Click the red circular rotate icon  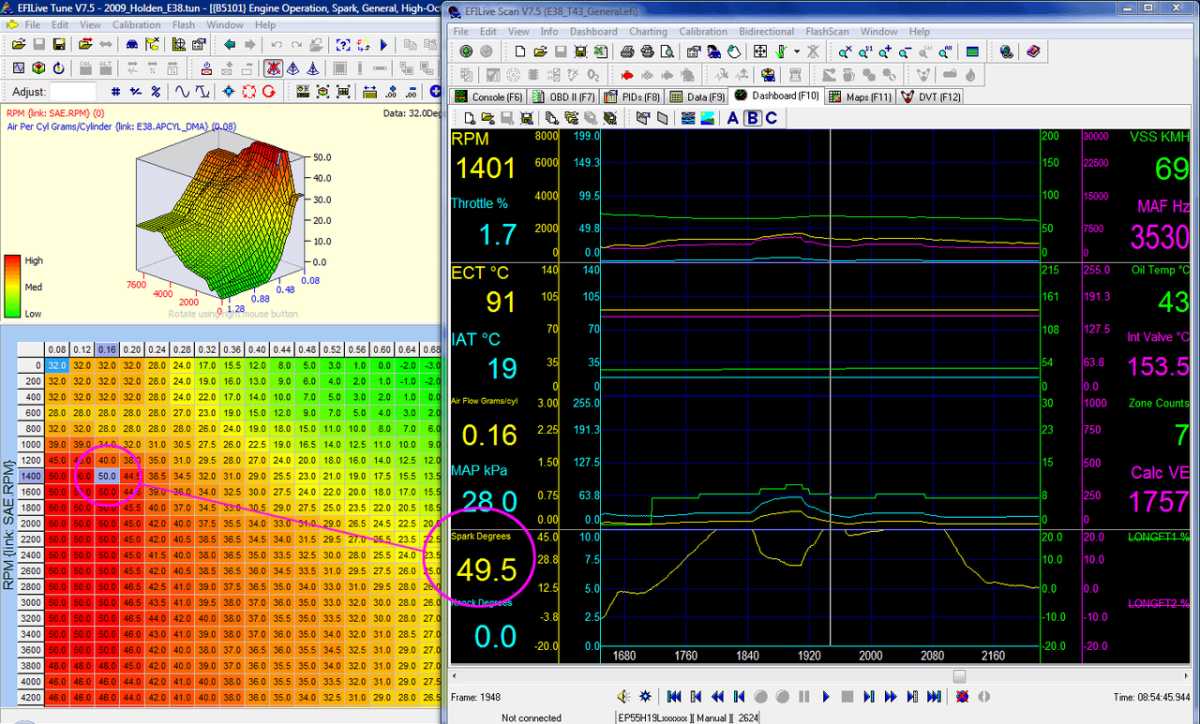point(269,91)
